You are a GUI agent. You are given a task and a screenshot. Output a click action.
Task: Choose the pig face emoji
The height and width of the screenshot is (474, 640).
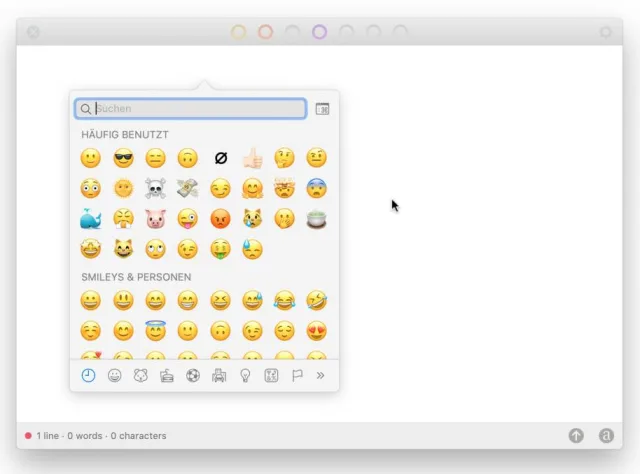(x=156, y=219)
